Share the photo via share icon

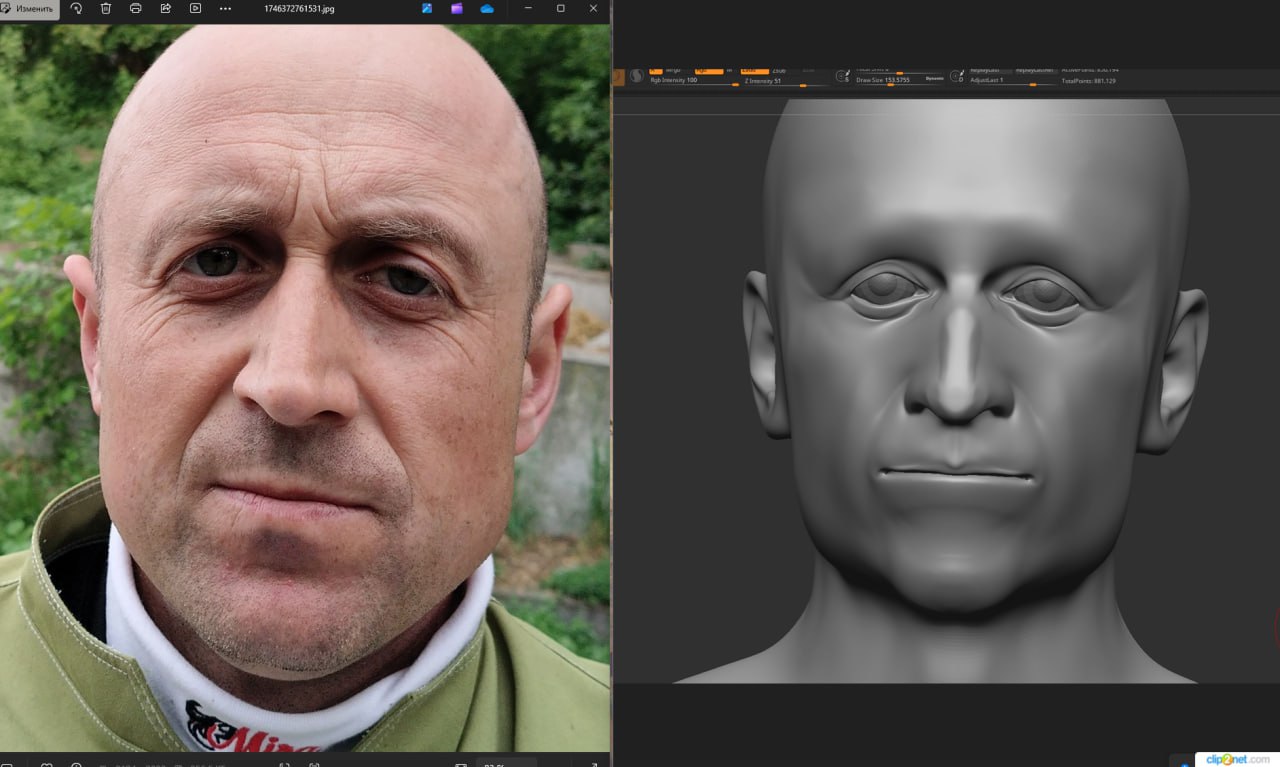pyautogui.click(x=166, y=8)
